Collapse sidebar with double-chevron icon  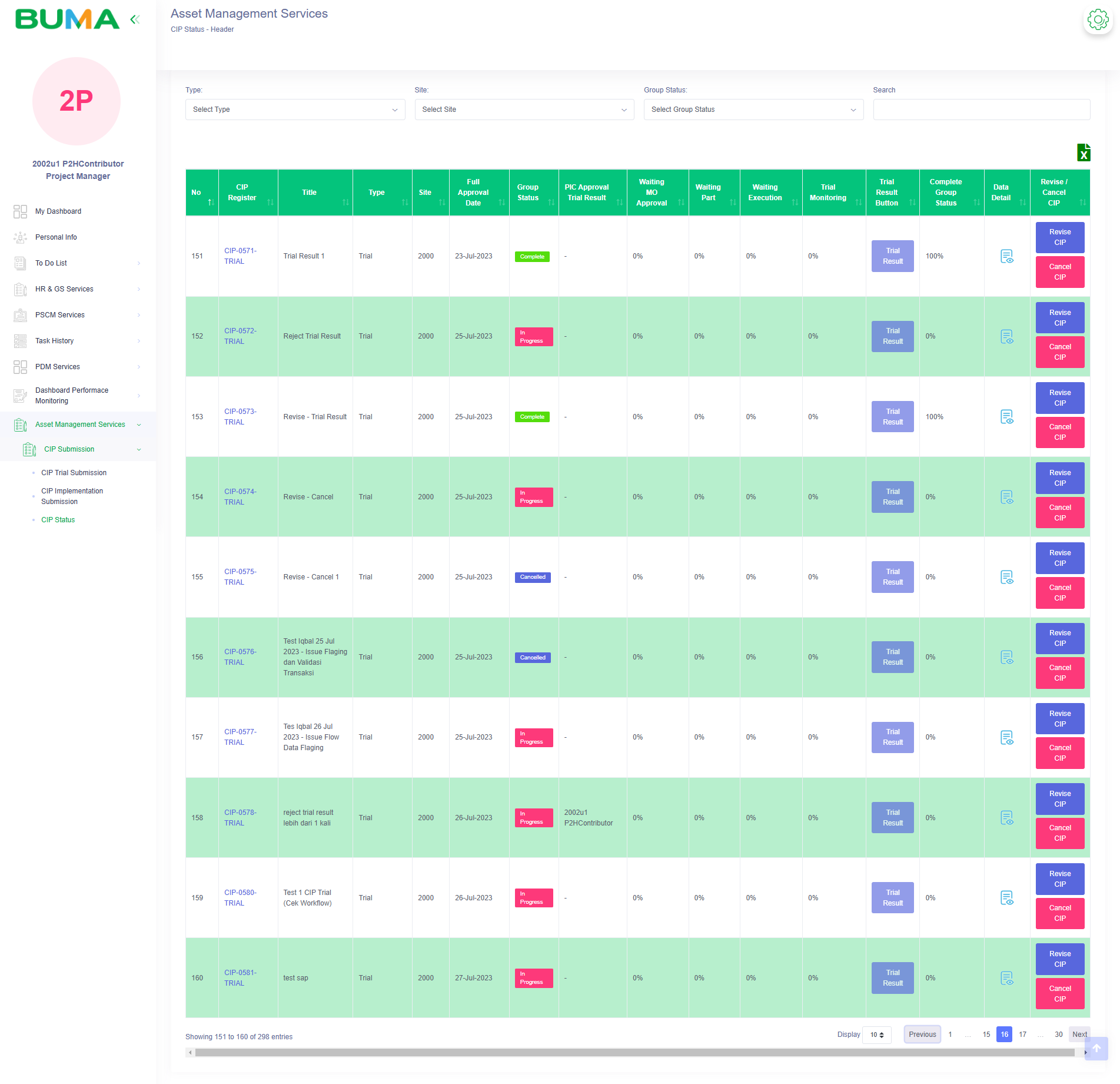click(x=135, y=19)
